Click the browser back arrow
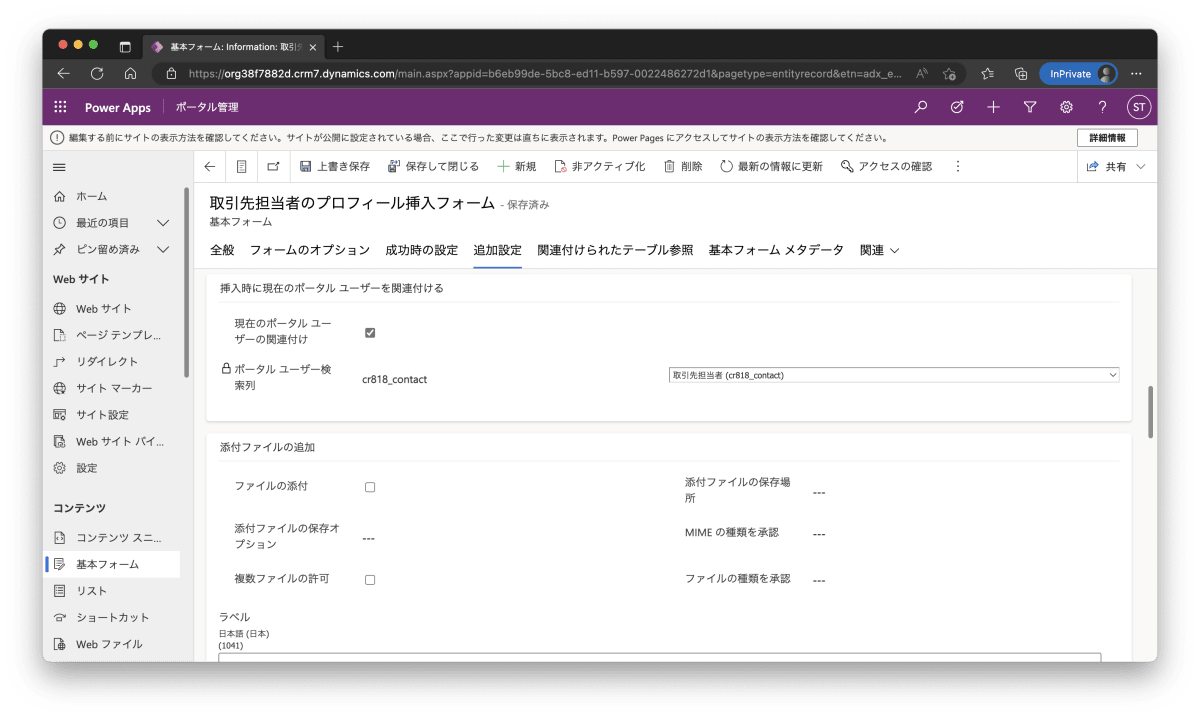 (63, 73)
